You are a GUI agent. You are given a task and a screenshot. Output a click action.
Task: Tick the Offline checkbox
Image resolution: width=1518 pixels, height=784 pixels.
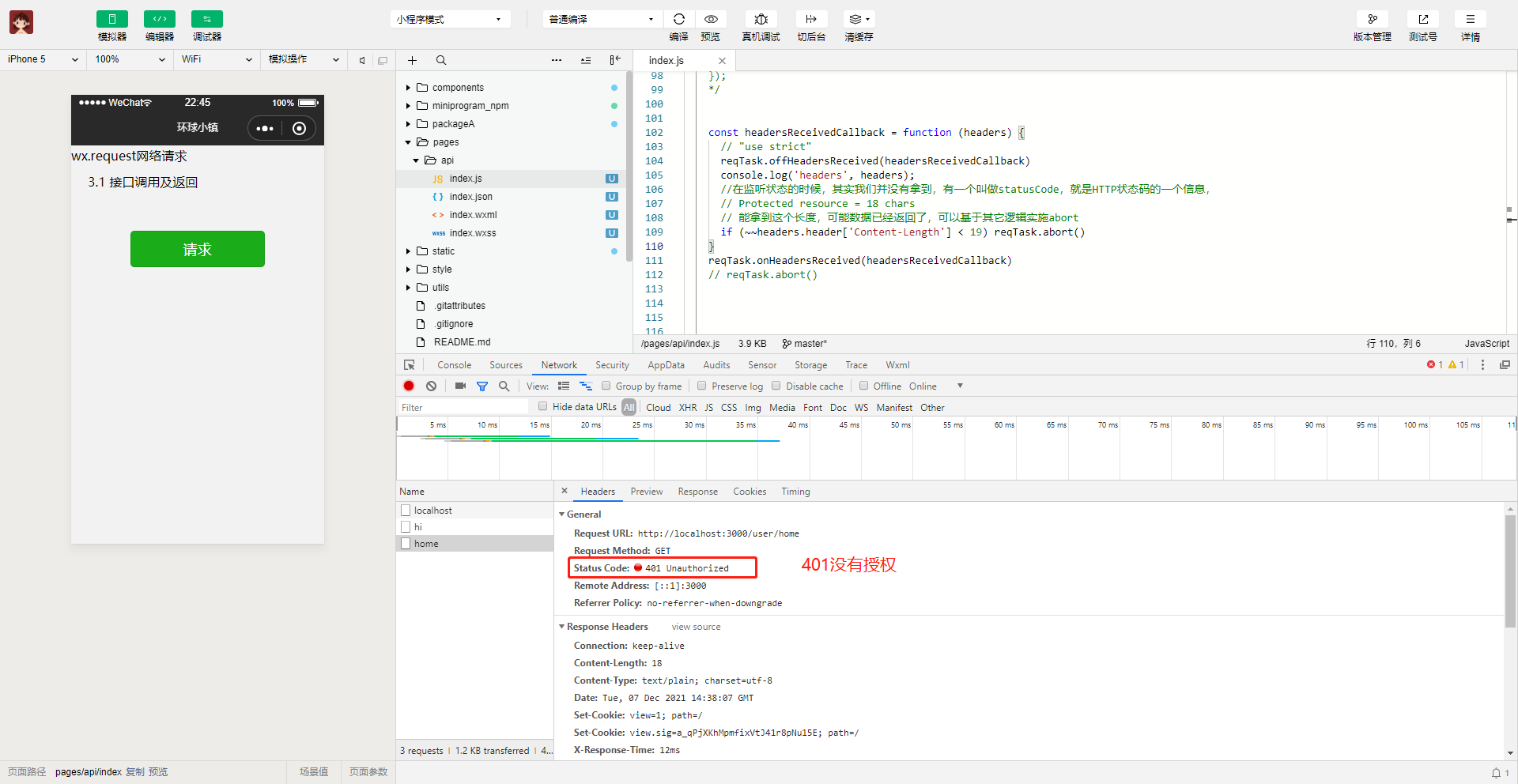pyautogui.click(x=864, y=386)
